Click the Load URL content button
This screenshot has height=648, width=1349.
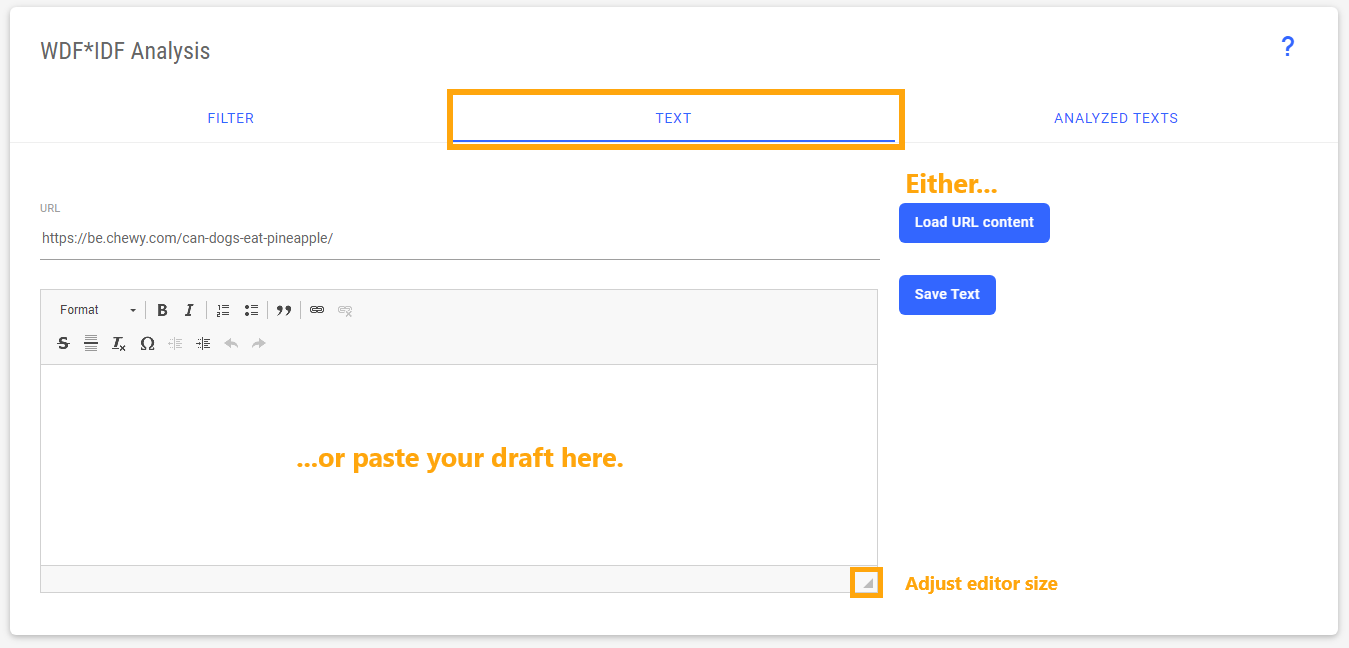coord(973,222)
